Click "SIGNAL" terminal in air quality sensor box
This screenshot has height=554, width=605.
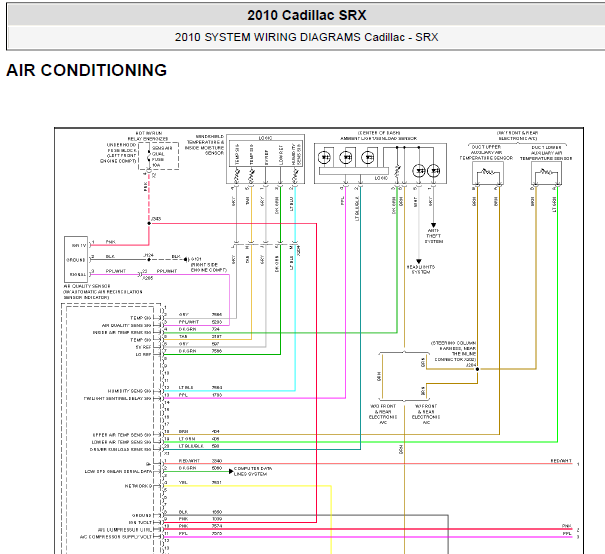pyautogui.click(x=78, y=275)
